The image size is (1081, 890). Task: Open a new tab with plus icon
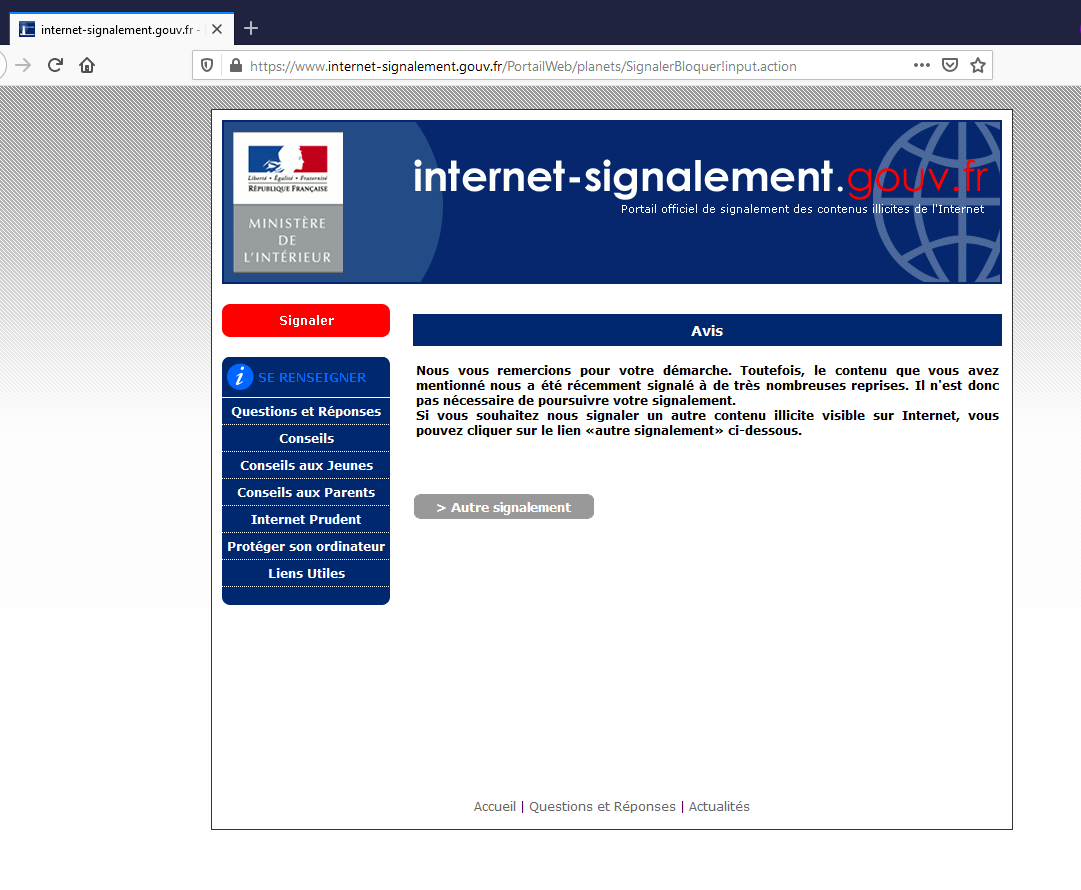[251, 28]
